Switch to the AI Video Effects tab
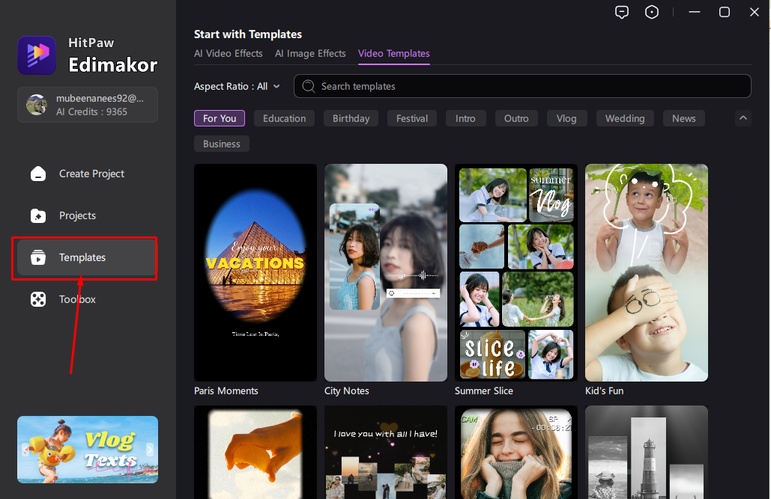 (x=228, y=54)
